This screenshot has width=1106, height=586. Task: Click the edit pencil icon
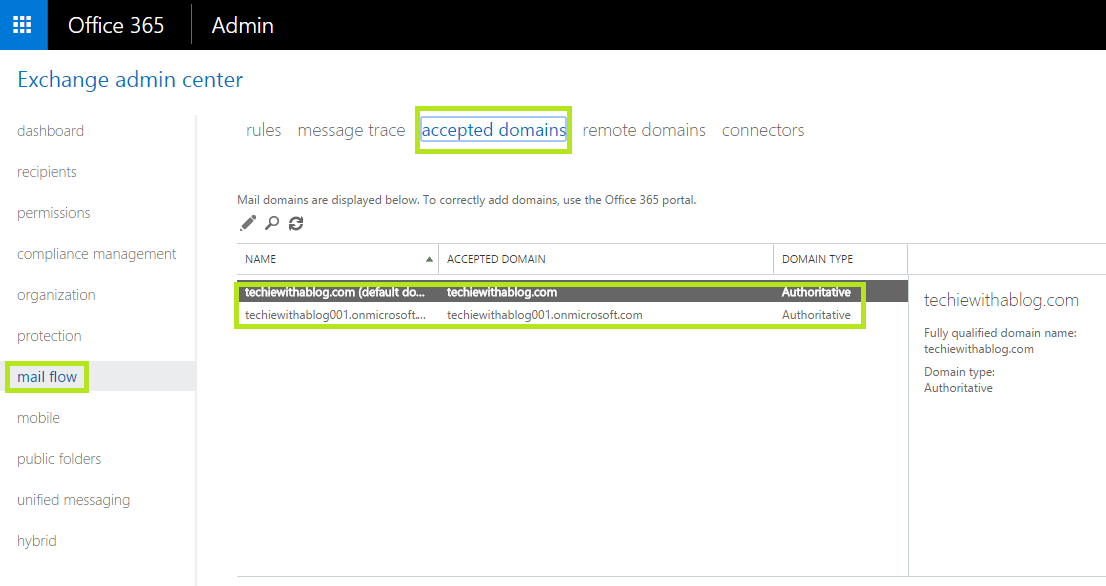pyautogui.click(x=248, y=223)
